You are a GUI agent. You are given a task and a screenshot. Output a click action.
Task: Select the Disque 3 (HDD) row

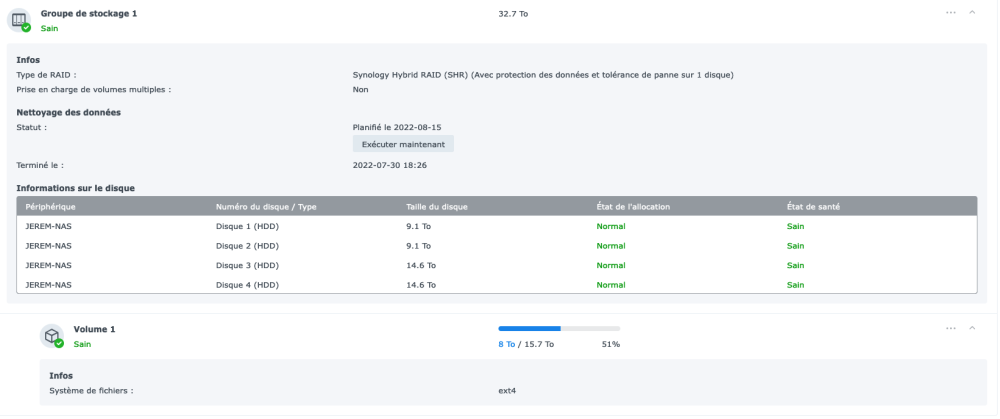pos(247,265)
